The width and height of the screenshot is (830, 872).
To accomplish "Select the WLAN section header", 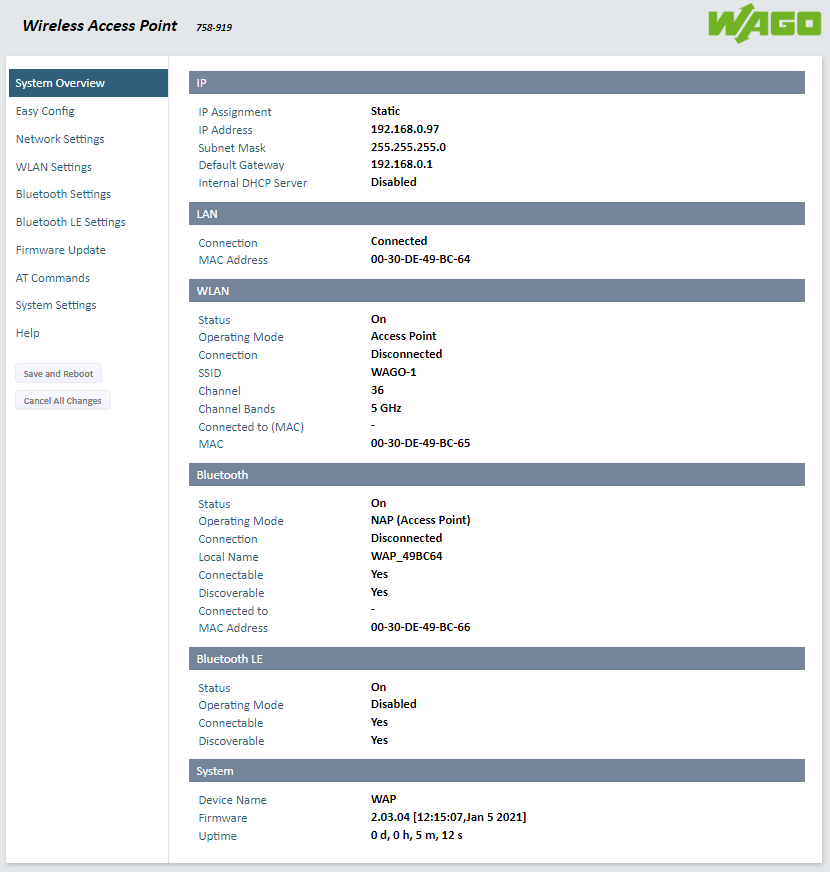I will [496, 291].
